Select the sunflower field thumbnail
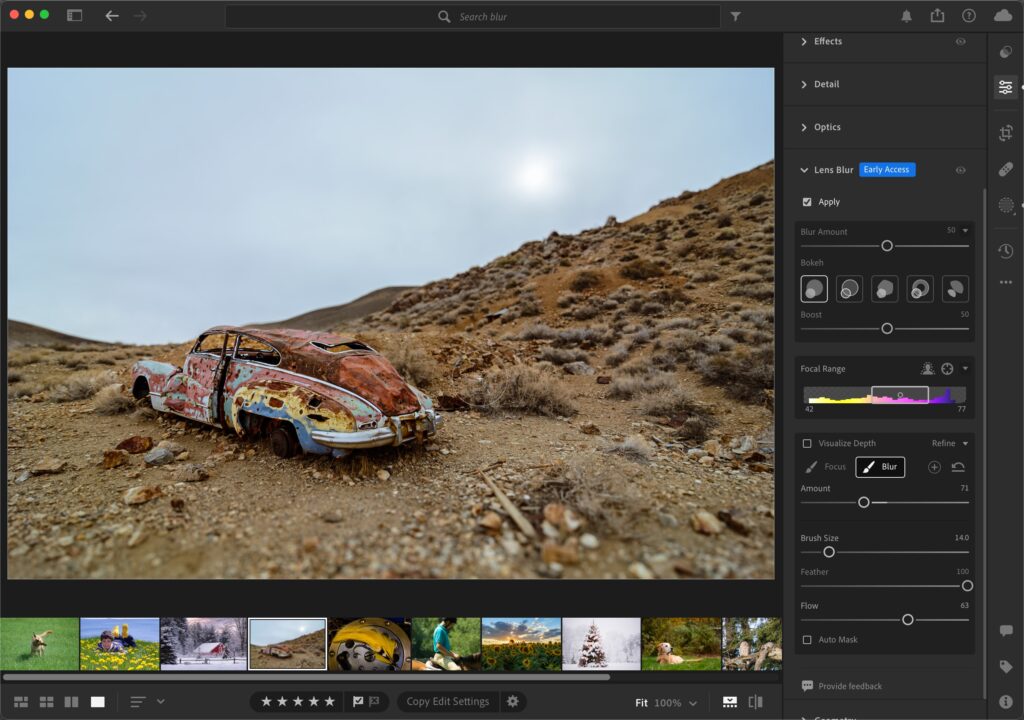The height and width of the screenshot is (720, 1024). point(521,644)
